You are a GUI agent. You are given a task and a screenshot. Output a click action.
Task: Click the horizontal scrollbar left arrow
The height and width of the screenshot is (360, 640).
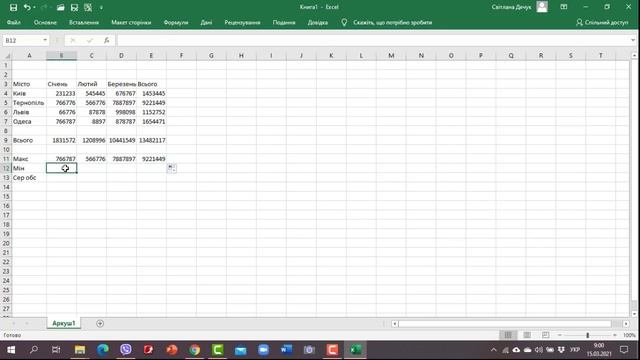[394, 324]
